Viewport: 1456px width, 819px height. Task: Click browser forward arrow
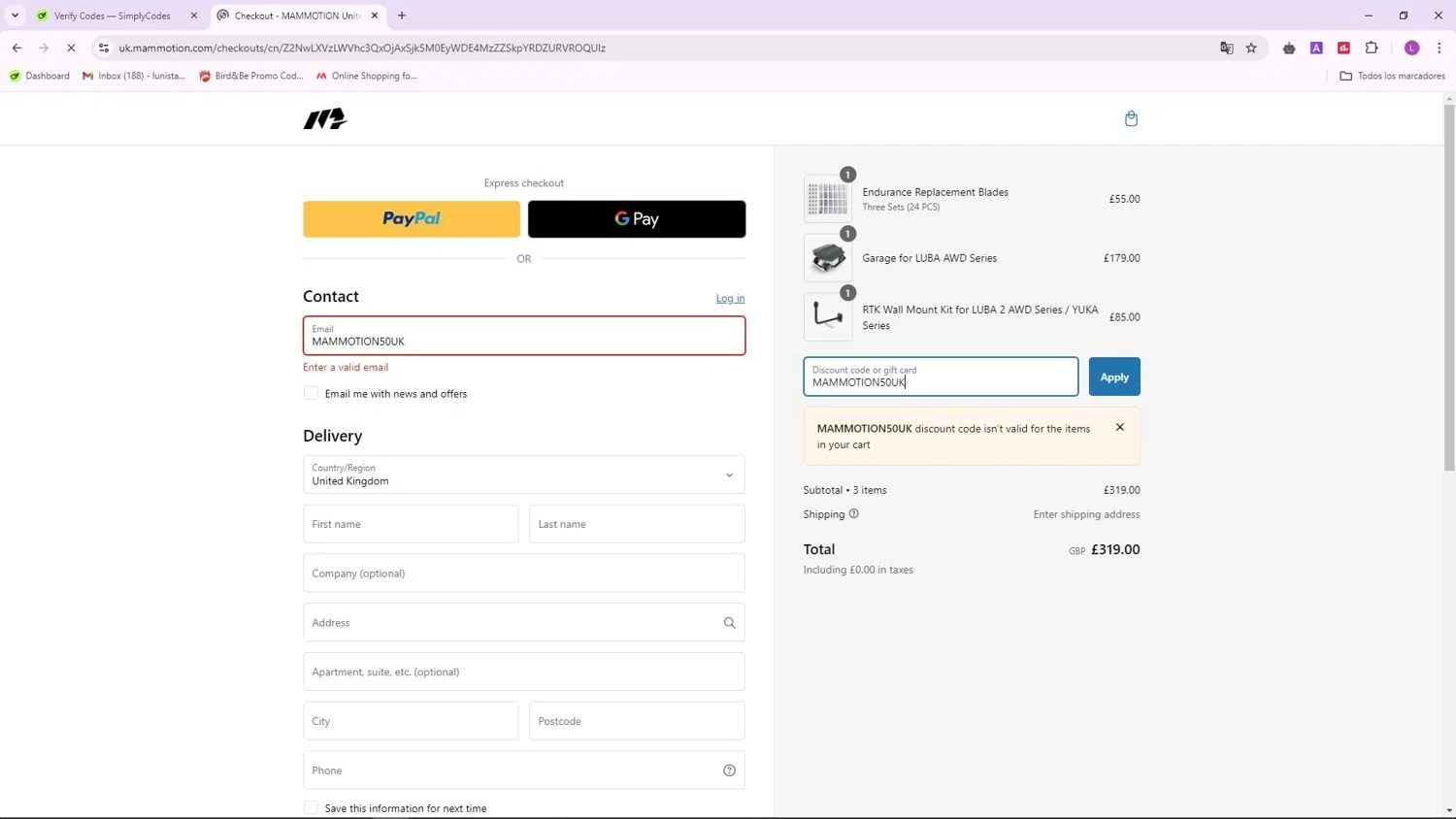coord(44,48)
